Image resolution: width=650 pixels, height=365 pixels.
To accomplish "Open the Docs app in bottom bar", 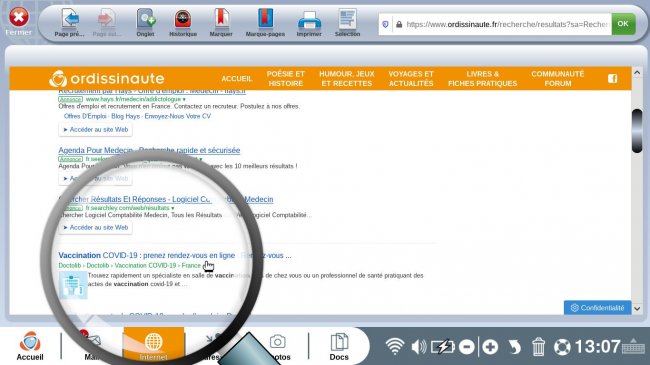I will pyautogui.click(x=339, y=346).
